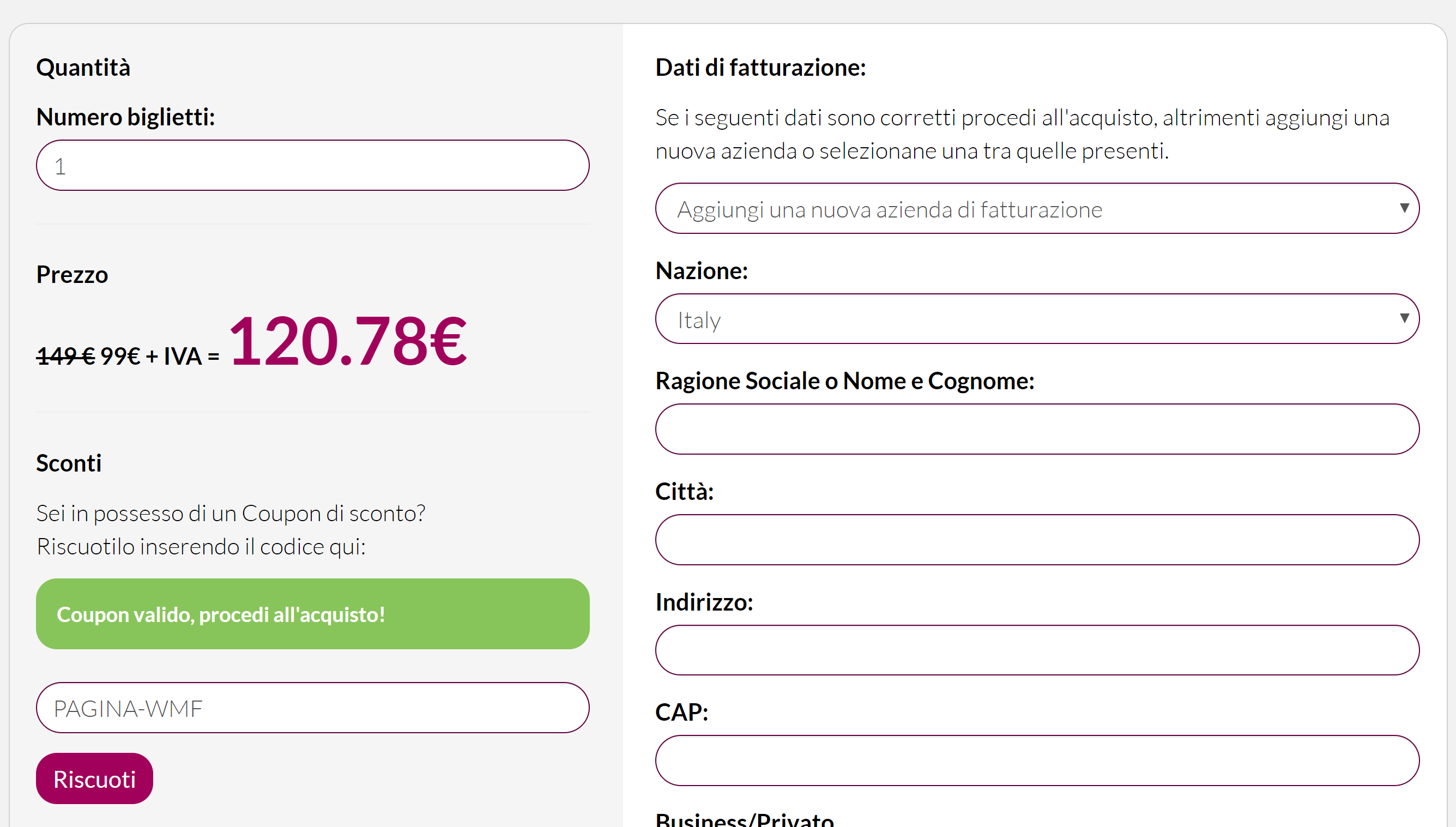
Task: Click the green Coupon valido banner
Action: click(312, 614)
